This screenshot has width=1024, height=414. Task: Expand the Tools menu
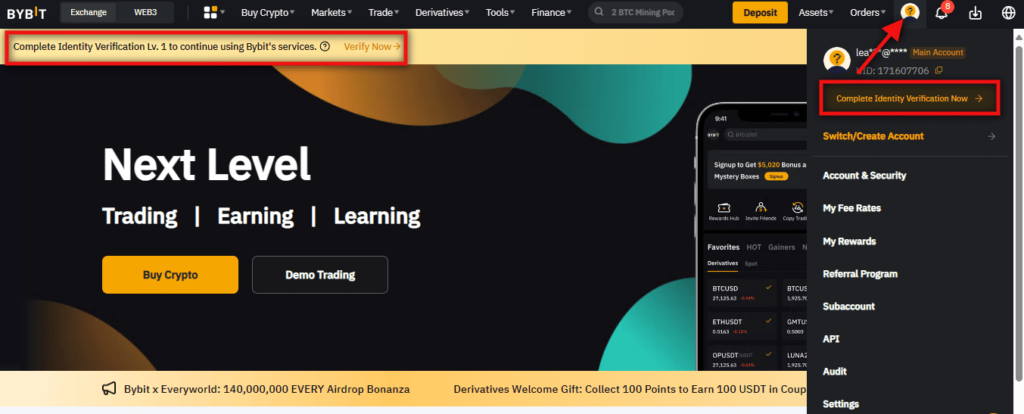coord(500,12)
